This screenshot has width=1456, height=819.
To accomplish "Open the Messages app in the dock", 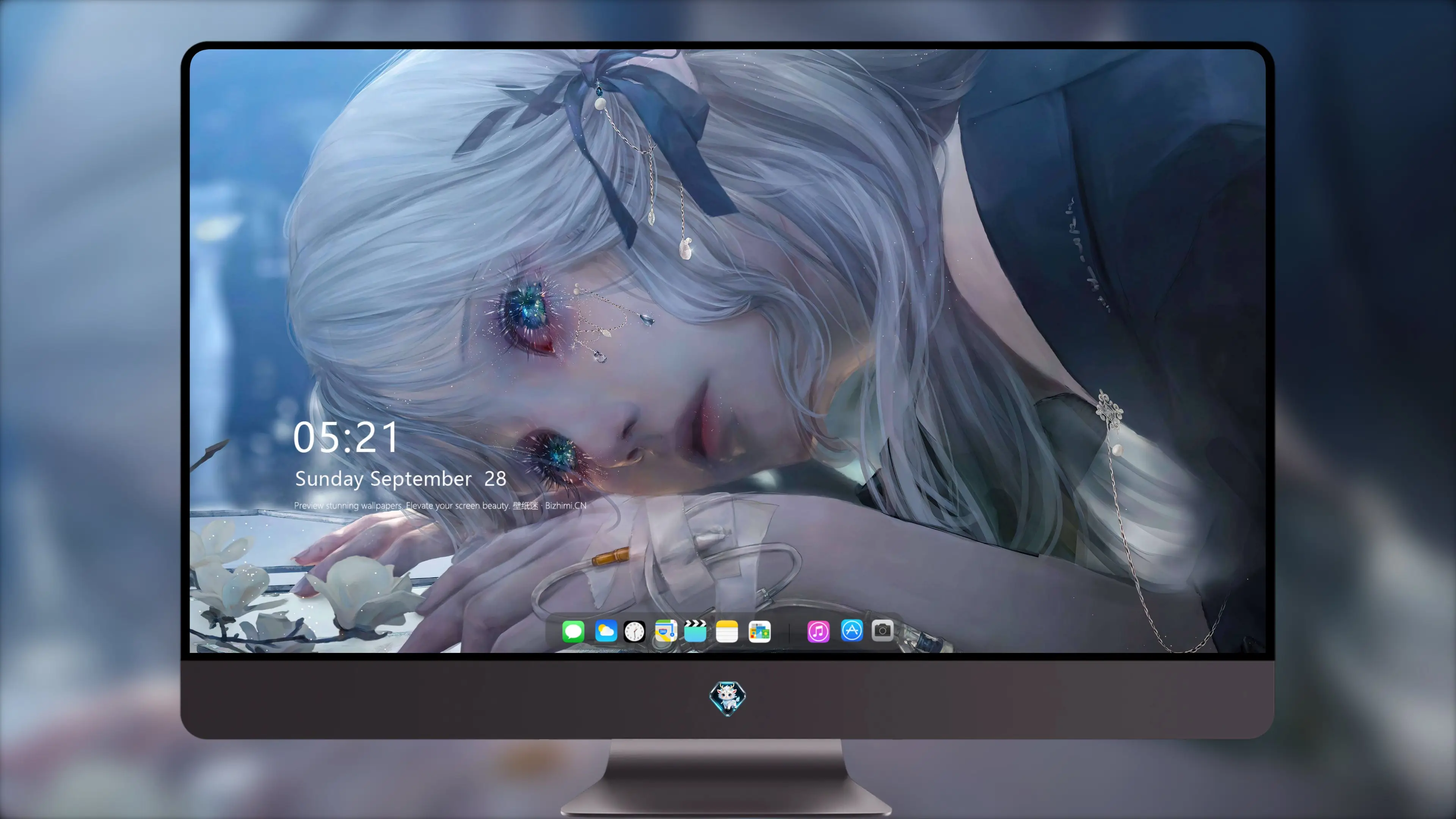I will (573, 631).
